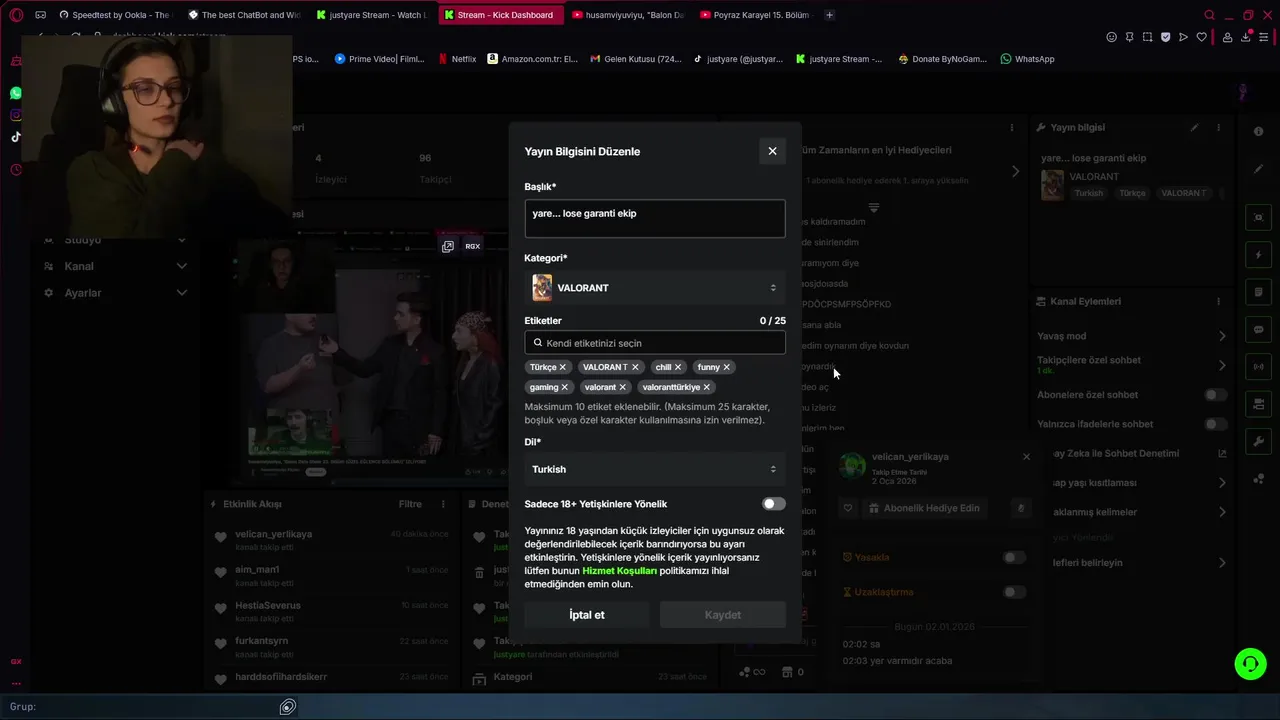Open the Gelen Kutusu Gmail bookmark
The height and width of the screenshot is (720, 1280).
(636, 59)
